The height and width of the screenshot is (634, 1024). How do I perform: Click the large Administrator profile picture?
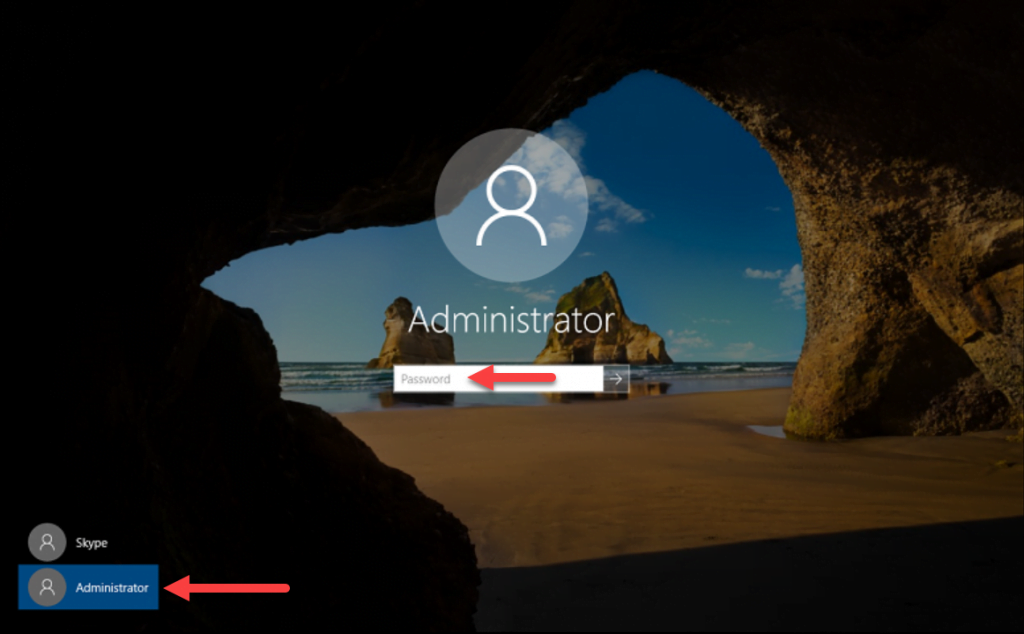(x=511, y=205)
